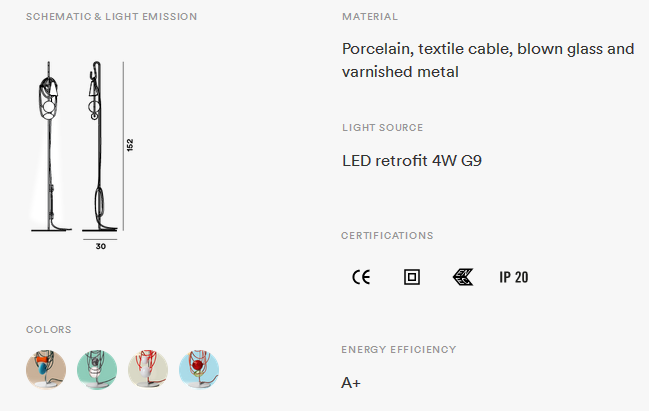The width and height of the screenshot is (649, 411).
Task: Click the Colors section heading
Action: [48, 329]
